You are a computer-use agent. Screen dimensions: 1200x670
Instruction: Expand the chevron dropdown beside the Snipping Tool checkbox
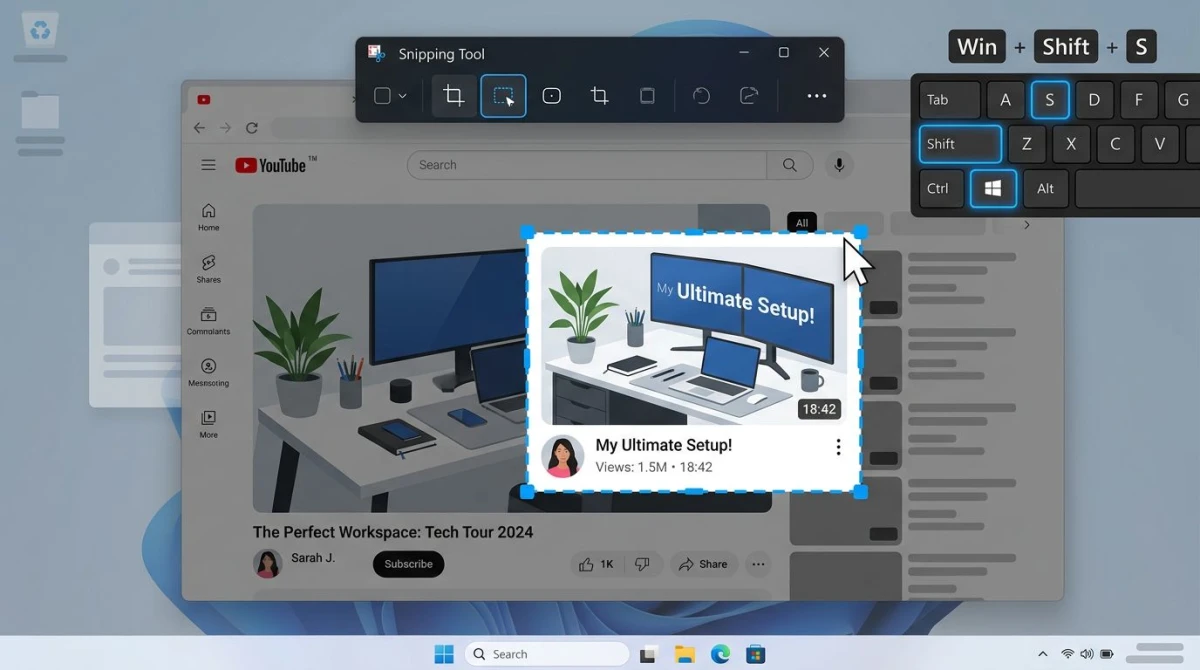(402, 96)
